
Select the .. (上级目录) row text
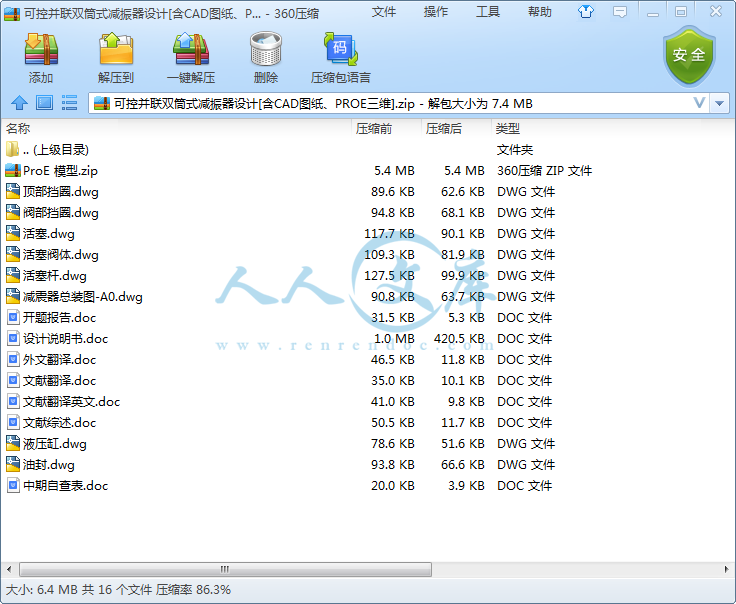pos(56,150)
